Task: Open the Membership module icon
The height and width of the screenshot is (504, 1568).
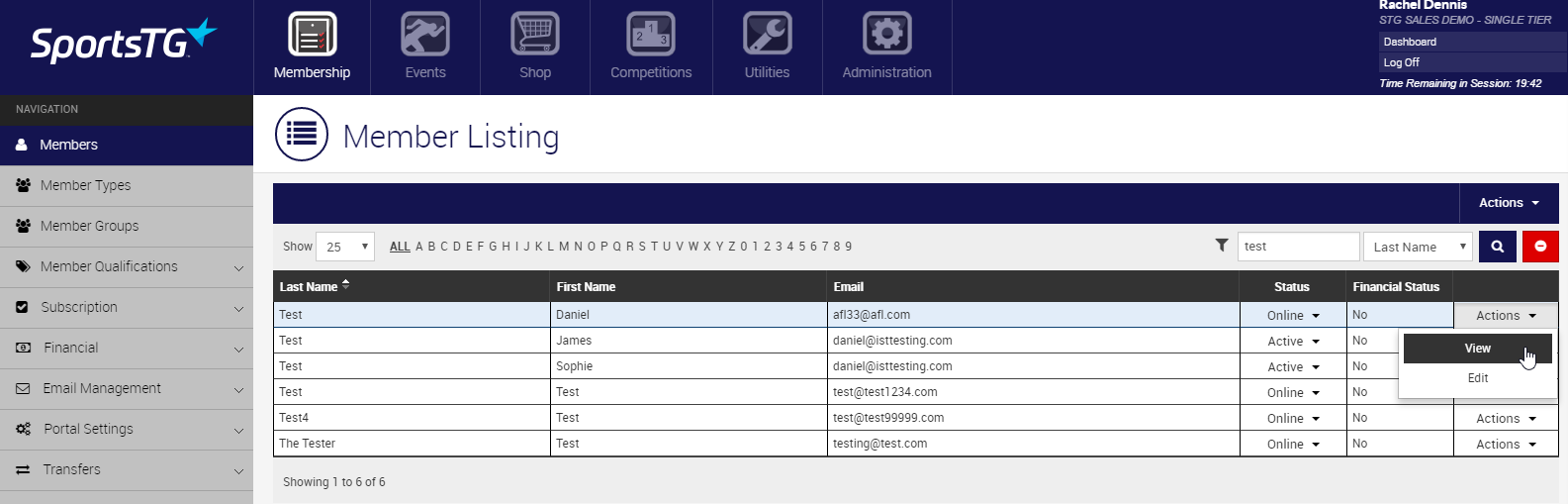Action: tap(312, 35)
